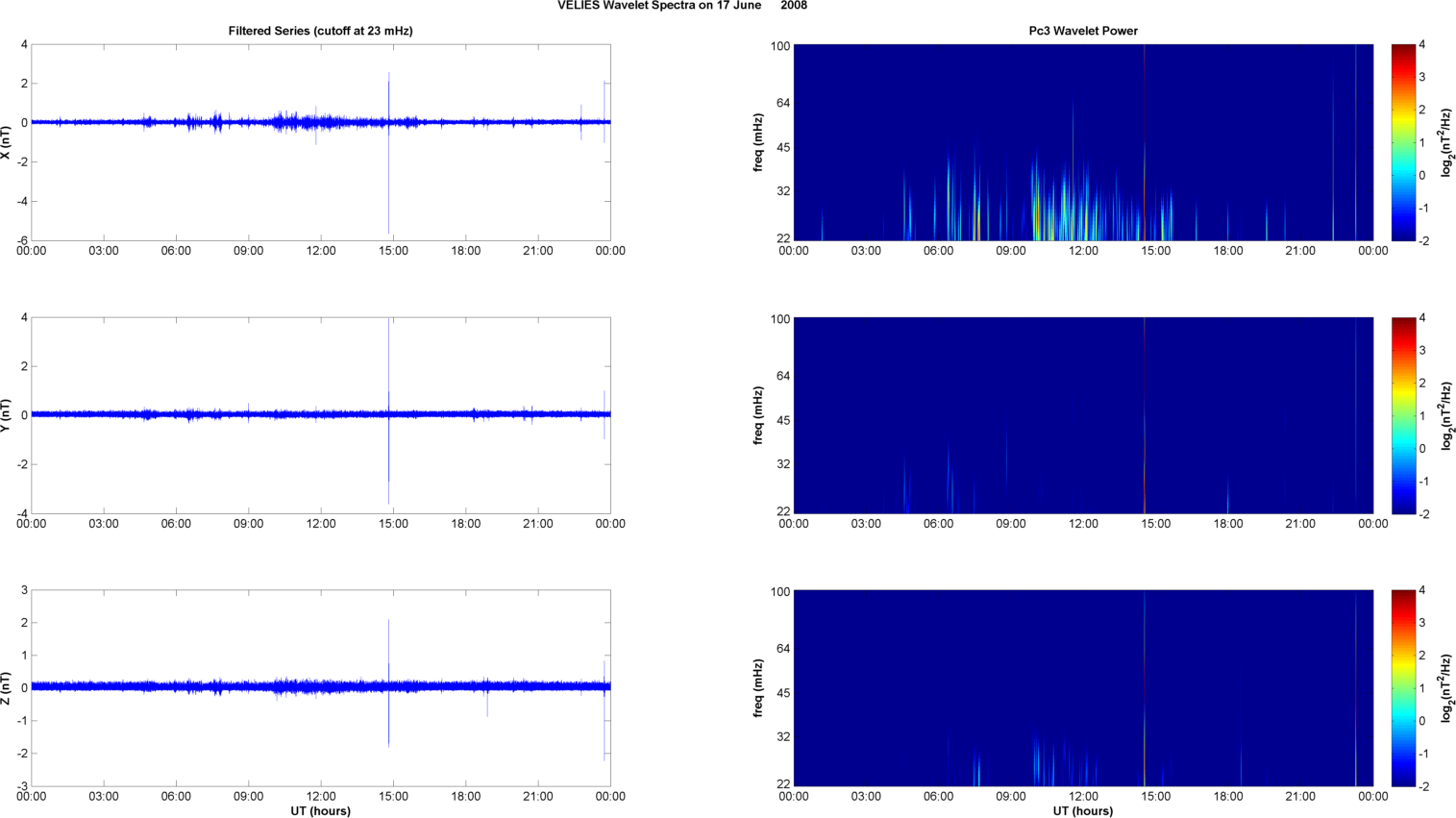This screenshot has height=818, width=1456.
Task: Click the middle Pc3 wavelet power spectrogram
Action: 1083,415
